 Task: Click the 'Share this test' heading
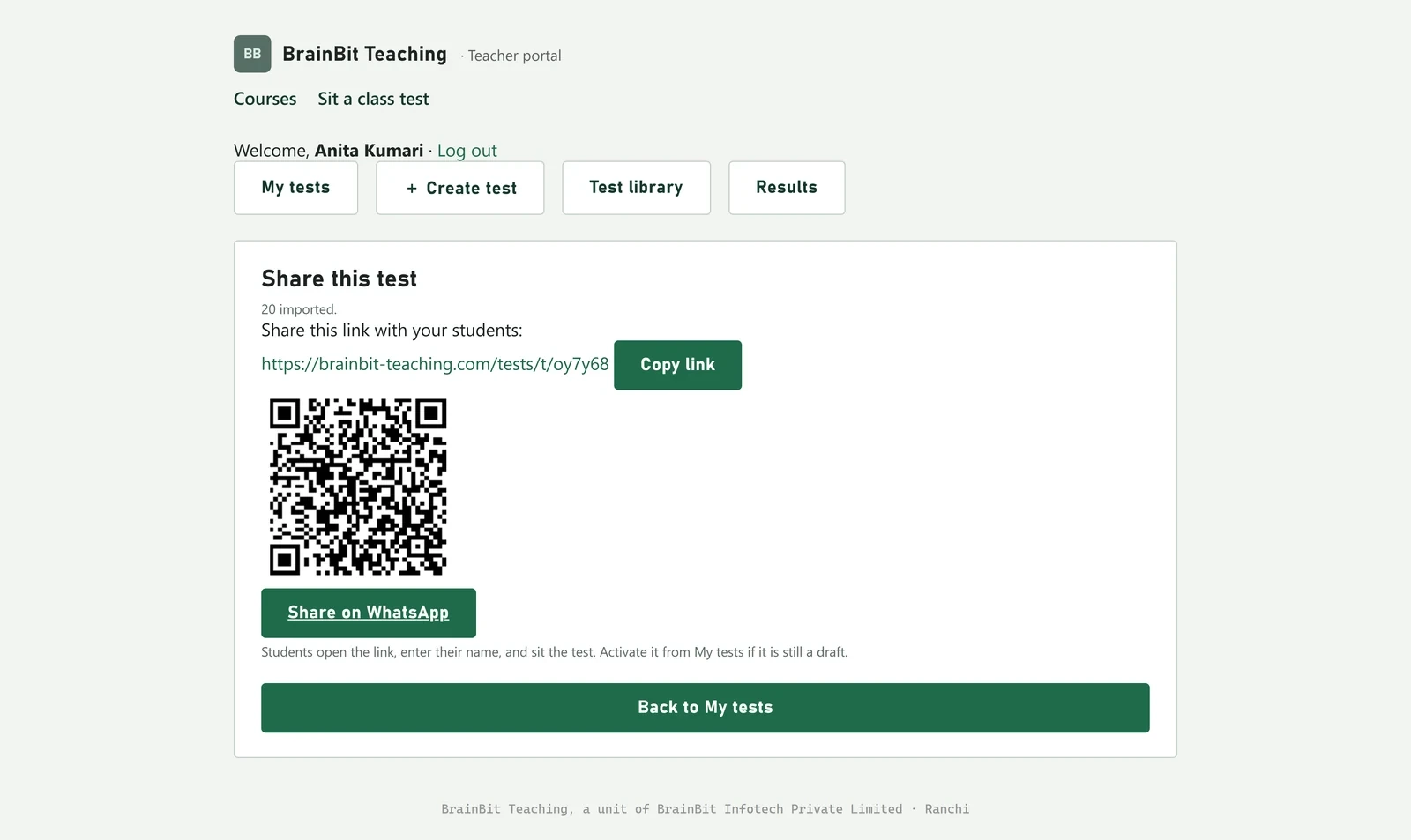point(340,279)
